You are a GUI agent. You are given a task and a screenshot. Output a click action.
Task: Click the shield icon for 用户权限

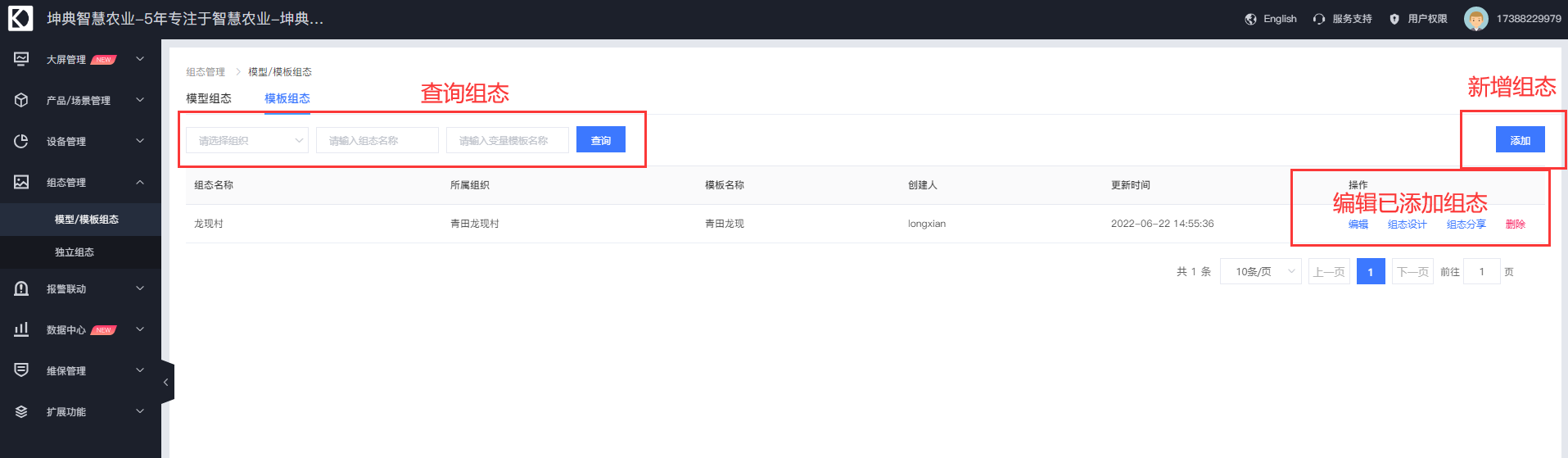click(x=1394, y=19)
